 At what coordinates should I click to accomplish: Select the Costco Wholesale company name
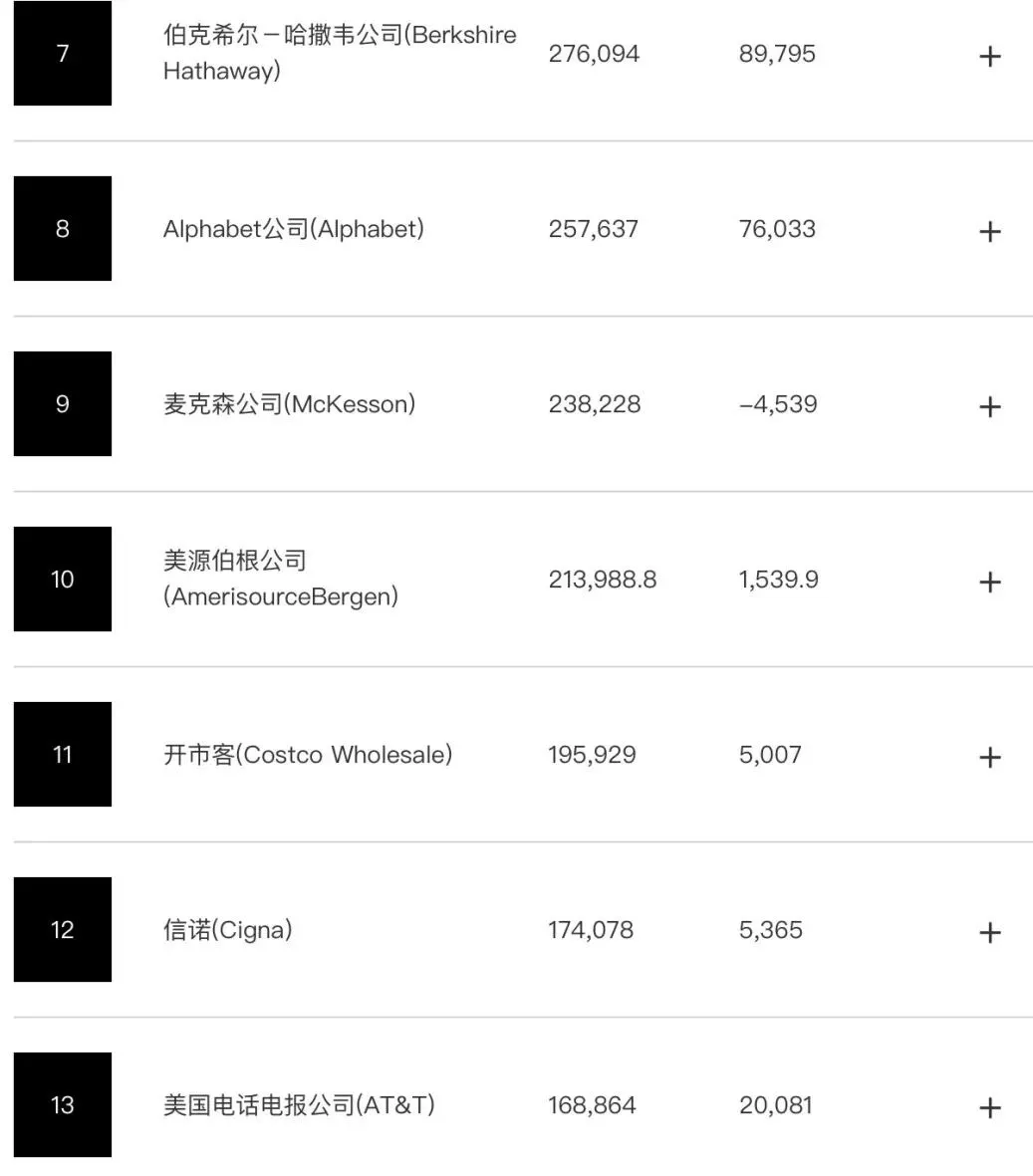coord(308,755)
